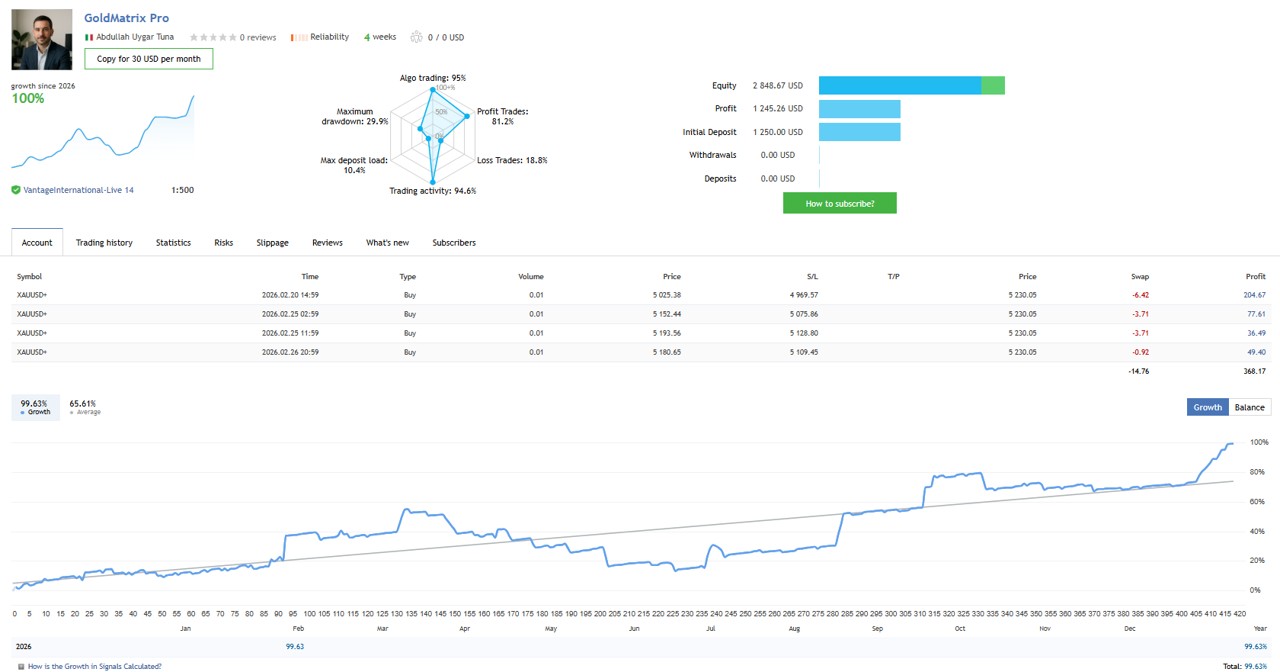1280x672 pixels.
Task: Click the 368.17 total profit value
Action: tap(1254, 371)
